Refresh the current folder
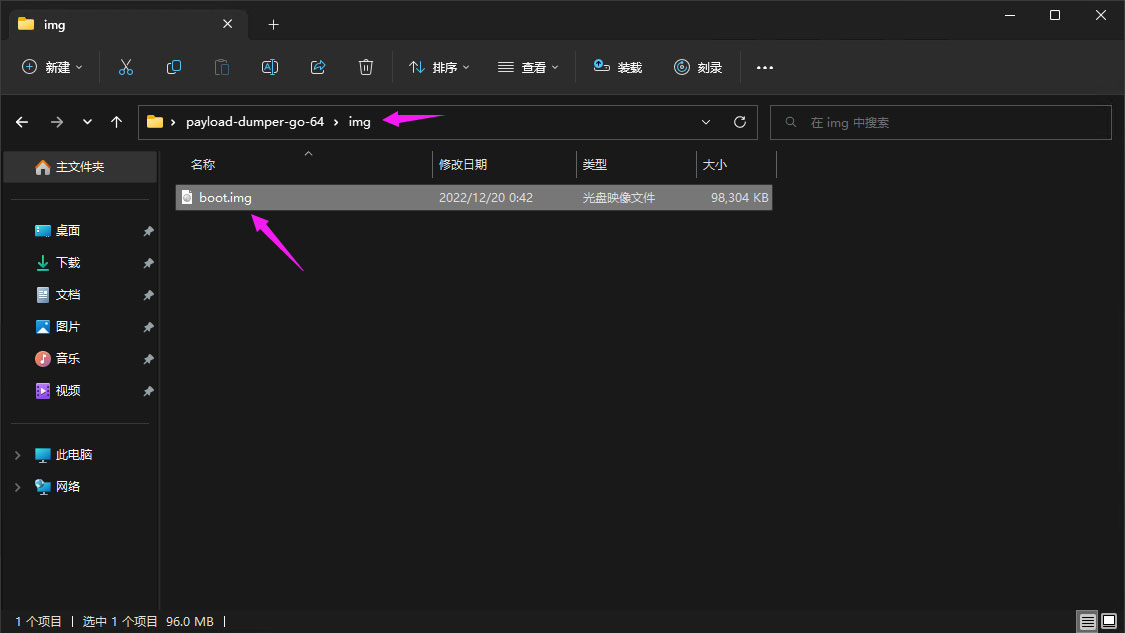1125x633 pixels. 740,122
